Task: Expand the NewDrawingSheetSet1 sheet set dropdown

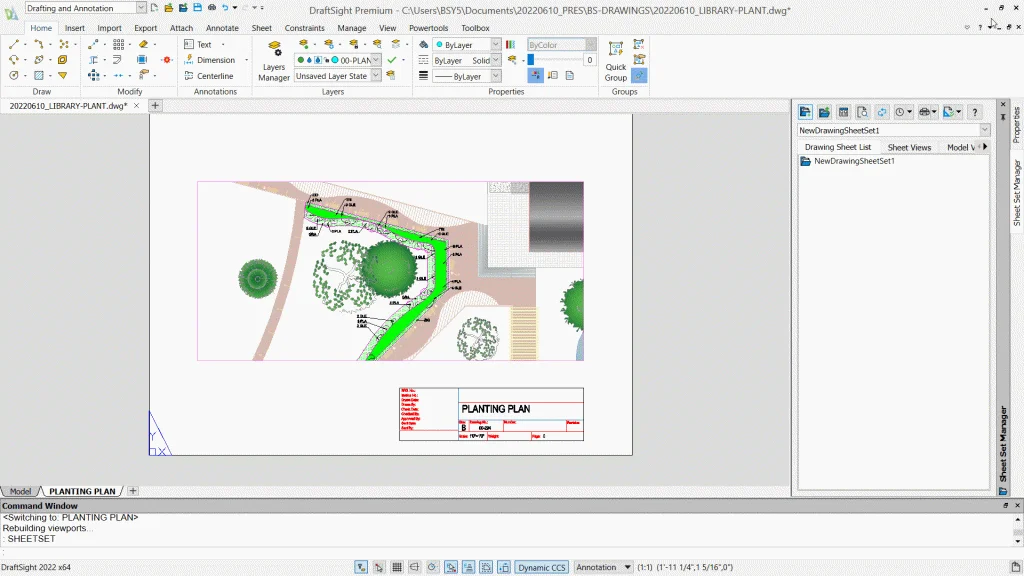Action: tap(985, 130)
